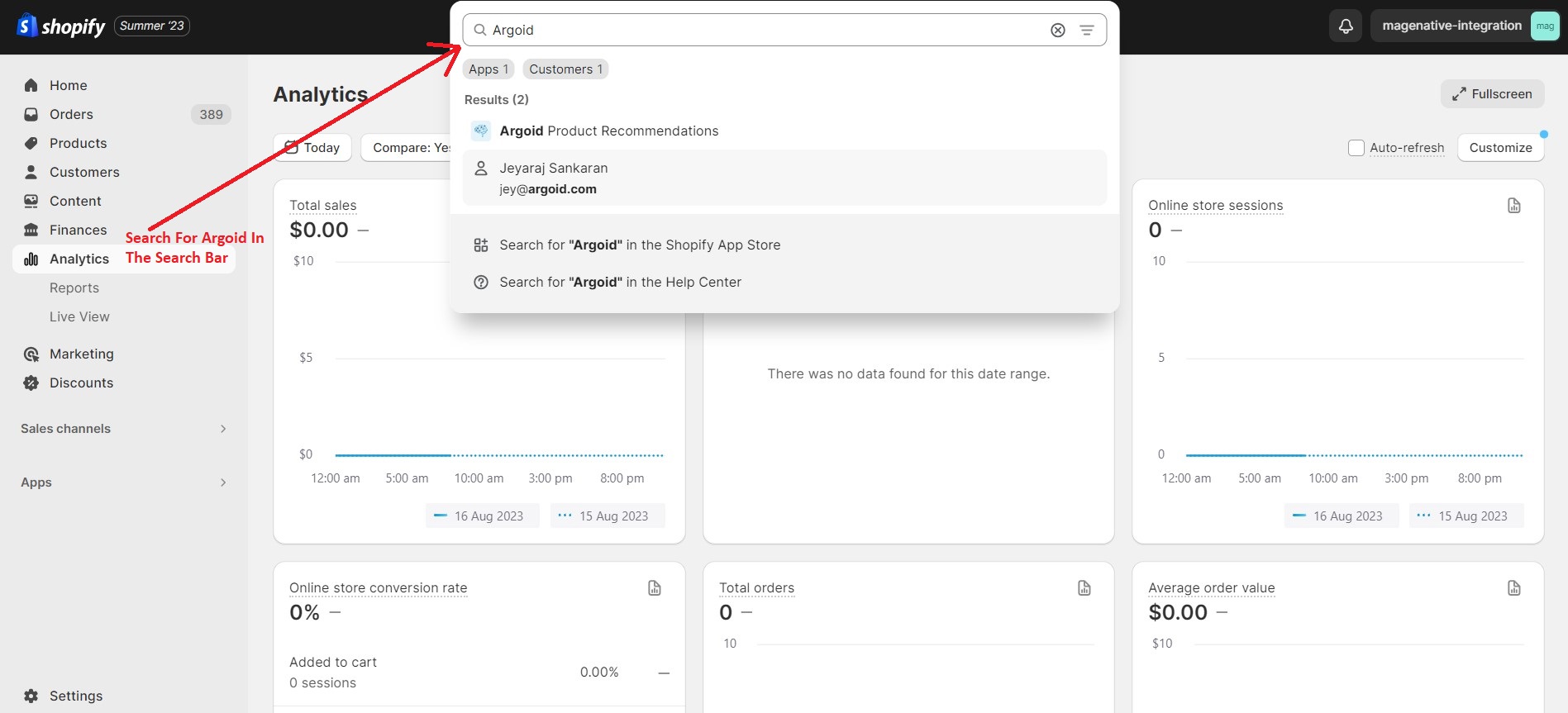Open the notifications bell
1568x713 pixels.
pyautogui.click(x=1346, y=26)
